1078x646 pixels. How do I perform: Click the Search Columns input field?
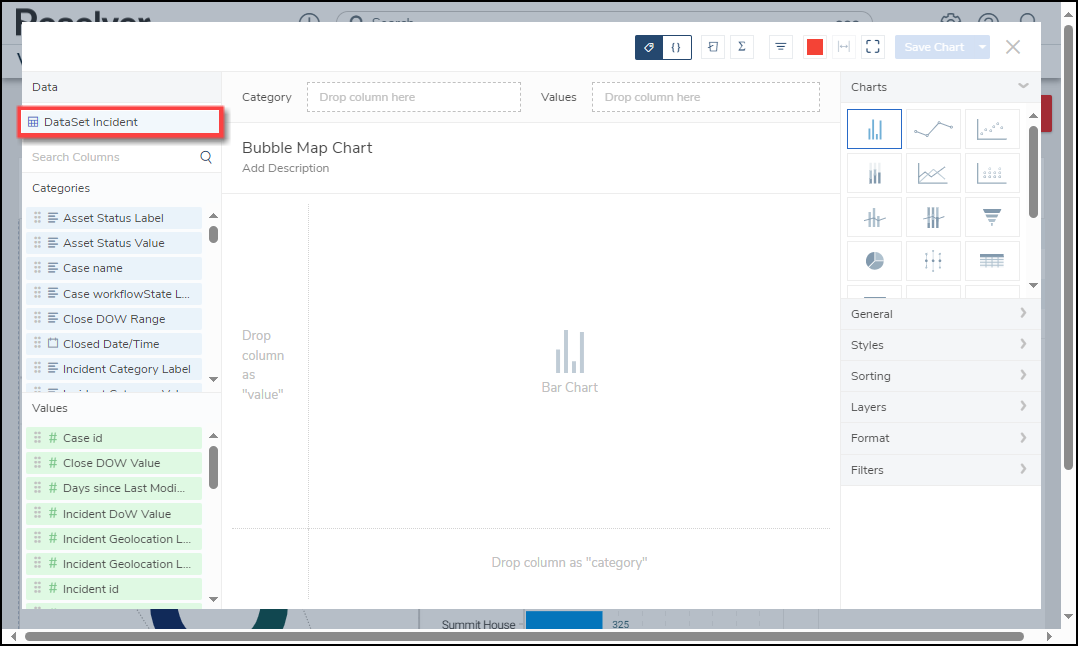pos(113,157)
